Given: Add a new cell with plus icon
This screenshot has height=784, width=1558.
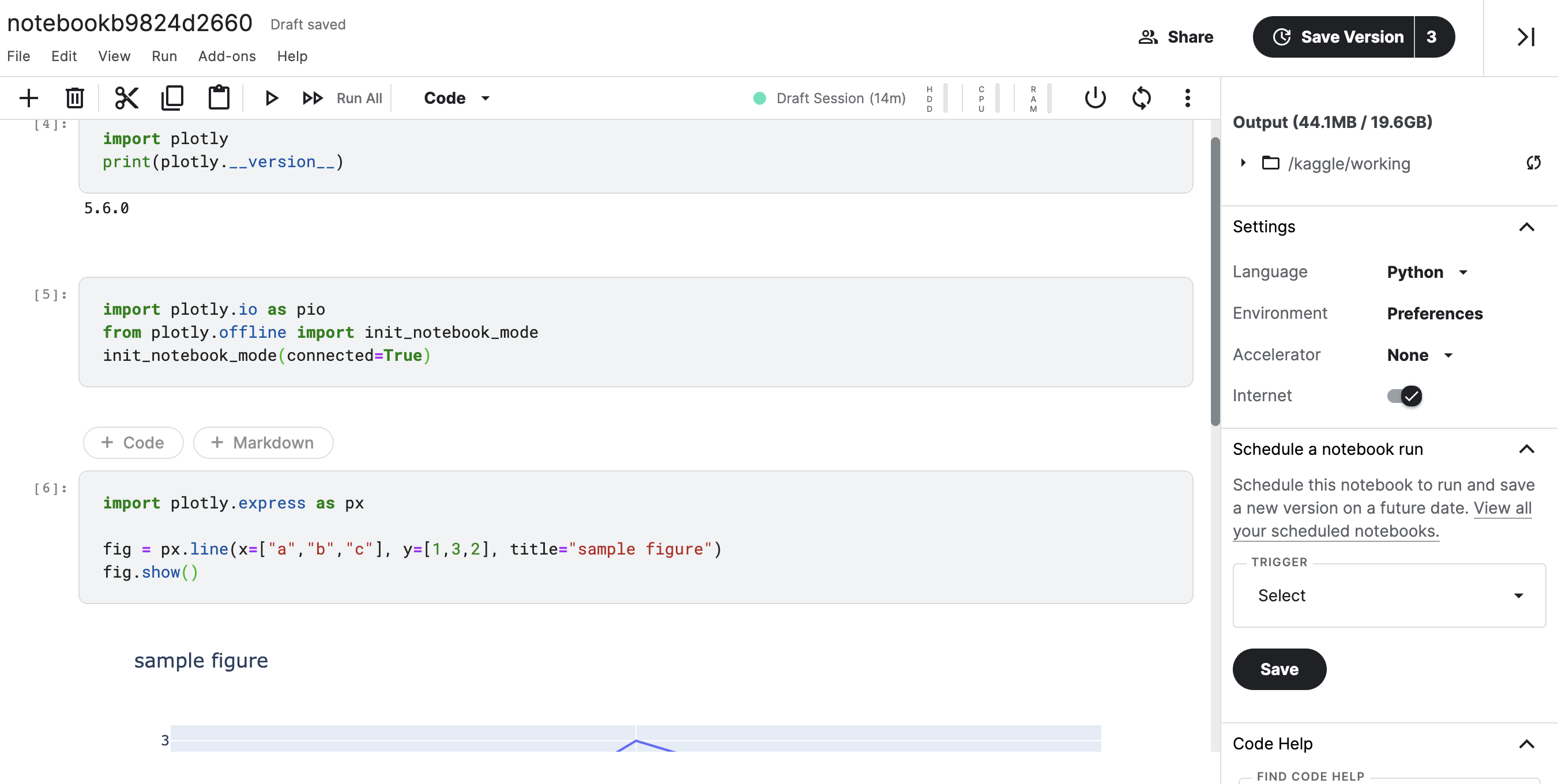Looking at the screenshot, I should 28,98.
